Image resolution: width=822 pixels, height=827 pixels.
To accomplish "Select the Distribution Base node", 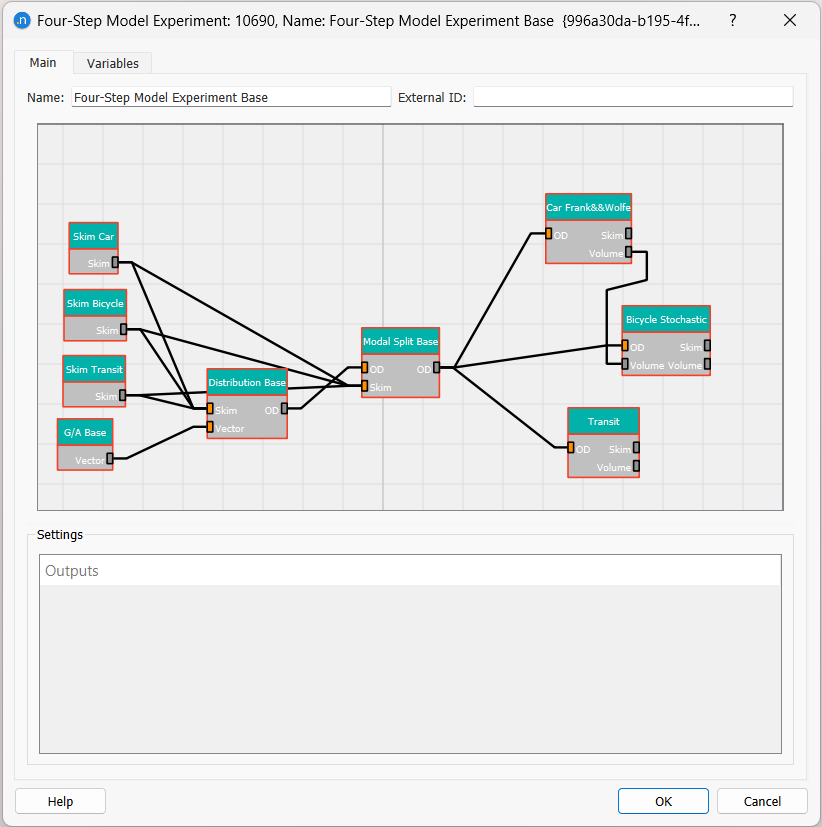I will [x=246, y=381].
